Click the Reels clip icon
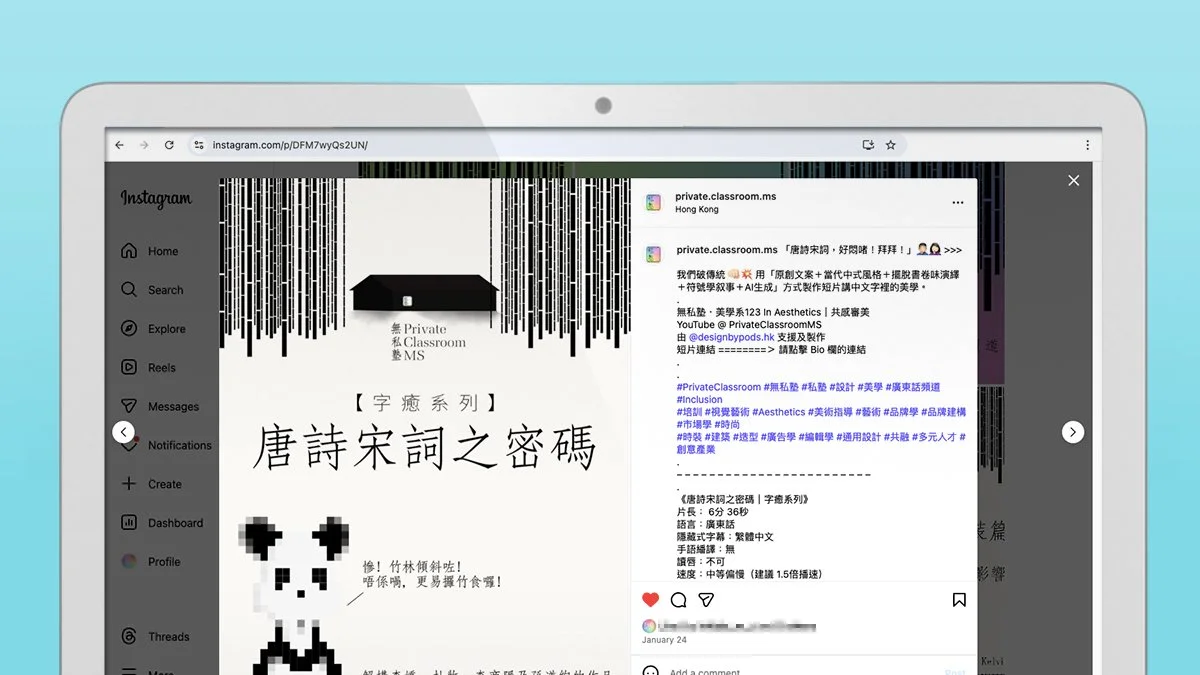 (x=129, y=367)
